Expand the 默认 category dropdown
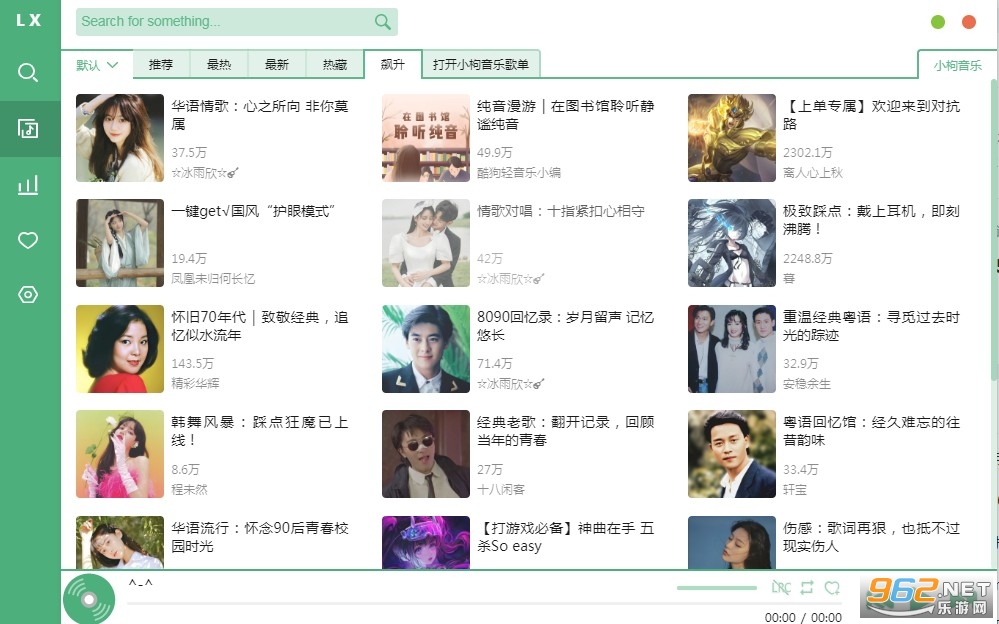The height and width of the screenshot is (624, 999). tap(97, 65)
